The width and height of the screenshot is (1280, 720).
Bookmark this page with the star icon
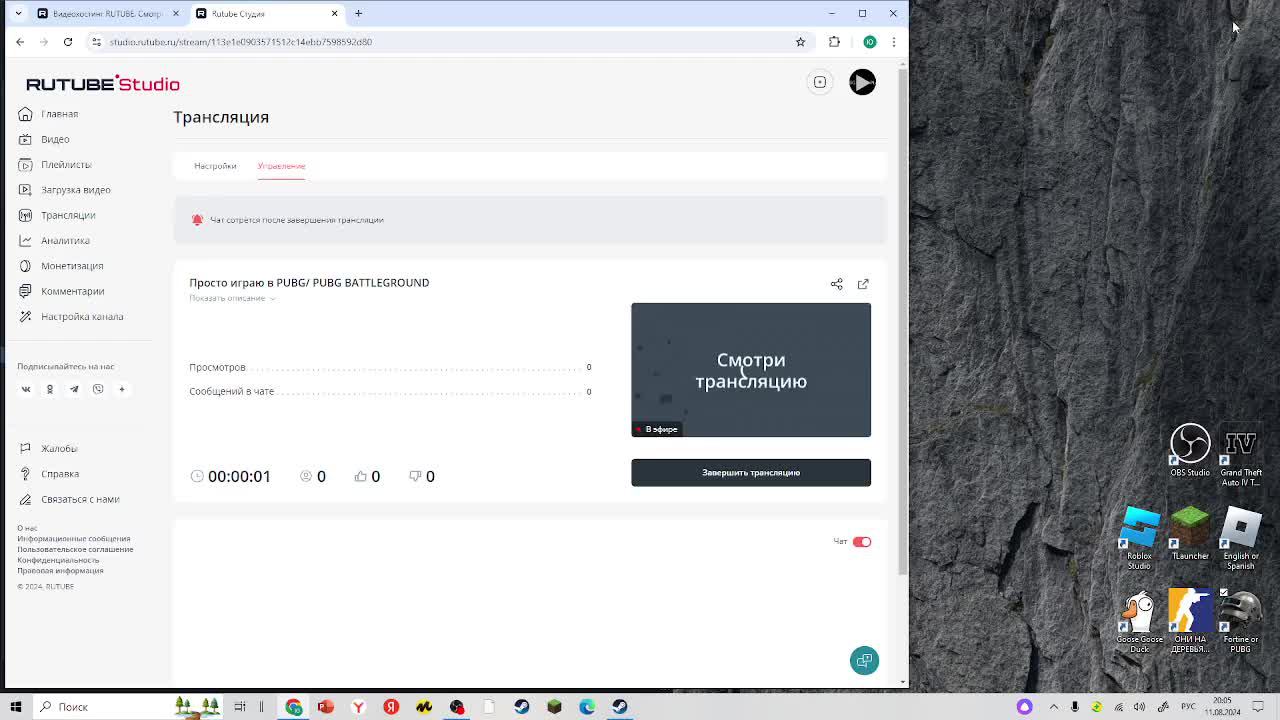[x=800, y=42]
